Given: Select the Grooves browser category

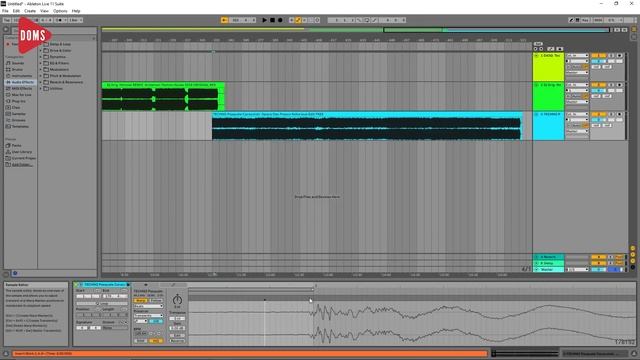Looking at the screenshot, I should (18, 120).
